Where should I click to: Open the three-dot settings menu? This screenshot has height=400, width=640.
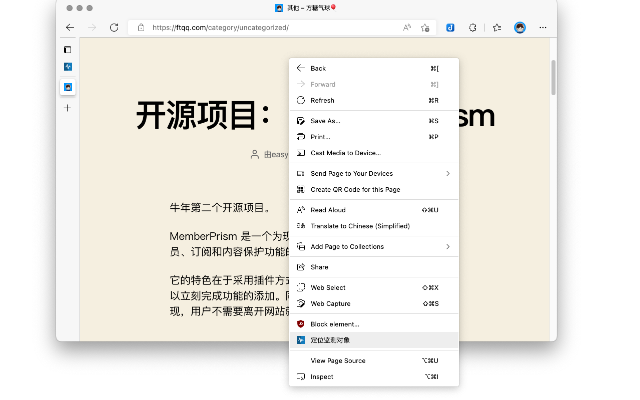click(542, 27)
